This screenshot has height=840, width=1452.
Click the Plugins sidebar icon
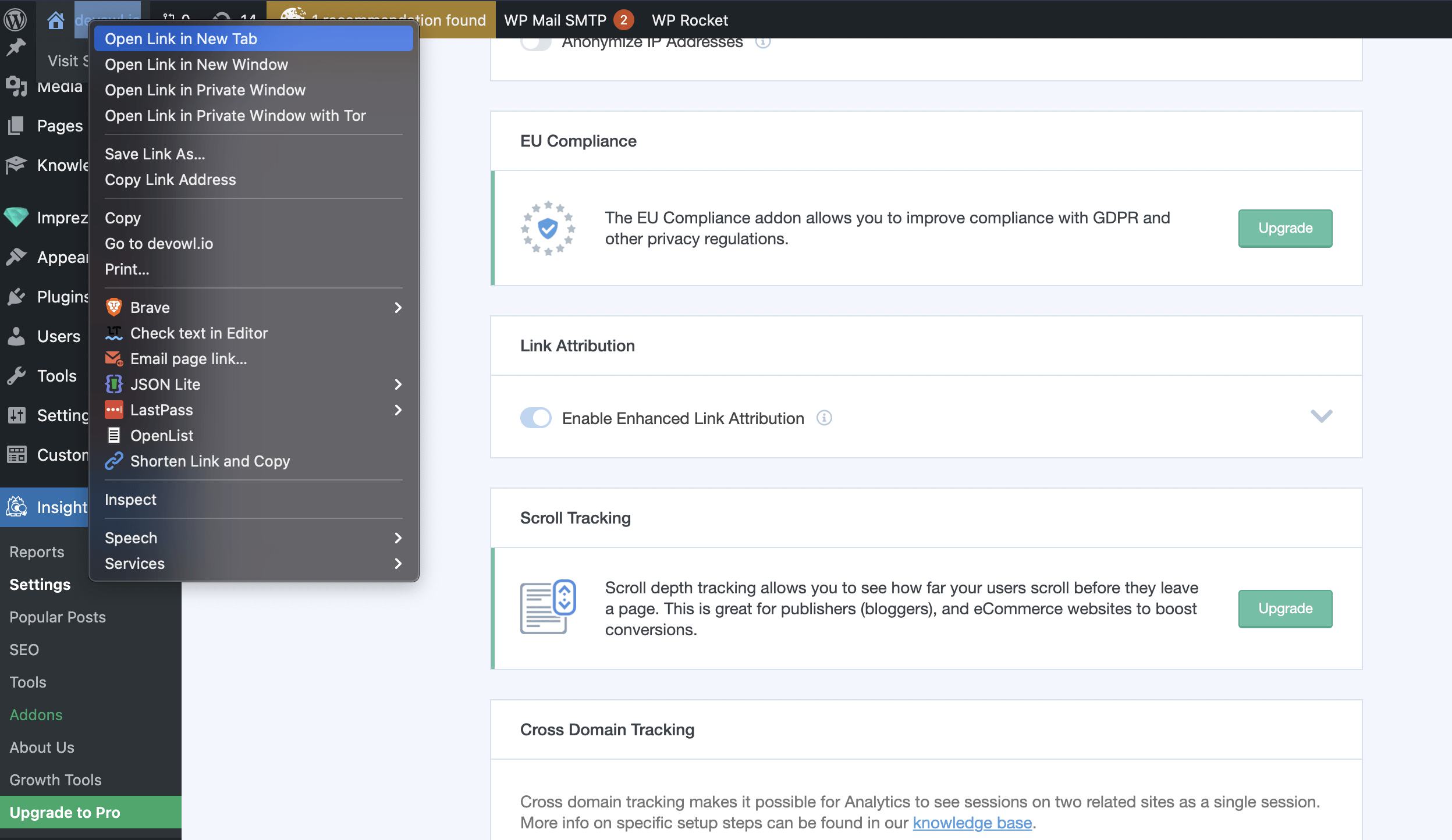pos(16,297)
